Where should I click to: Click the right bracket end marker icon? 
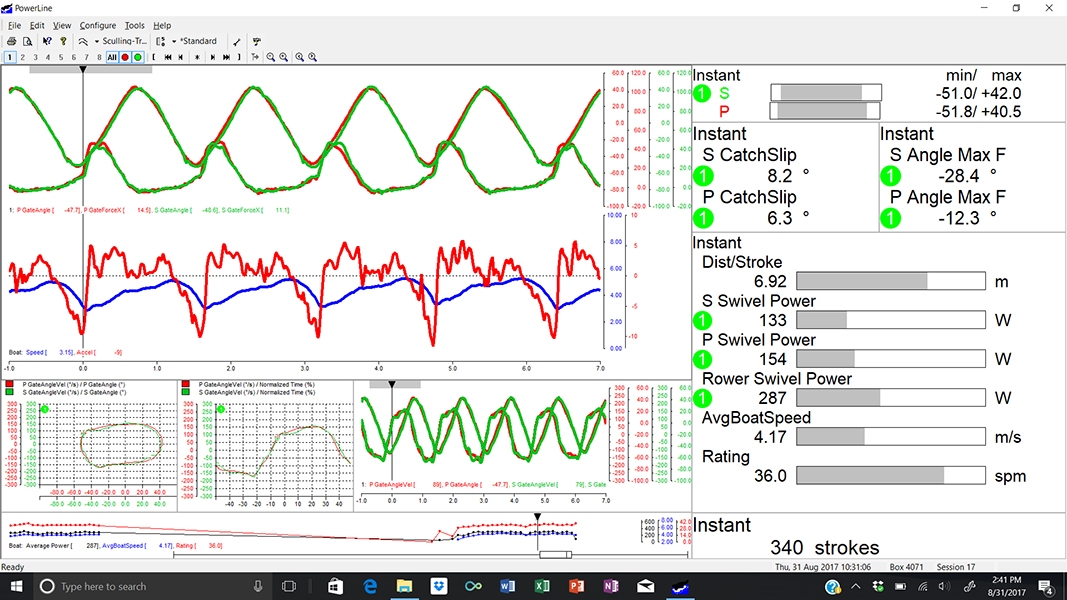click(x=239, y=57)
